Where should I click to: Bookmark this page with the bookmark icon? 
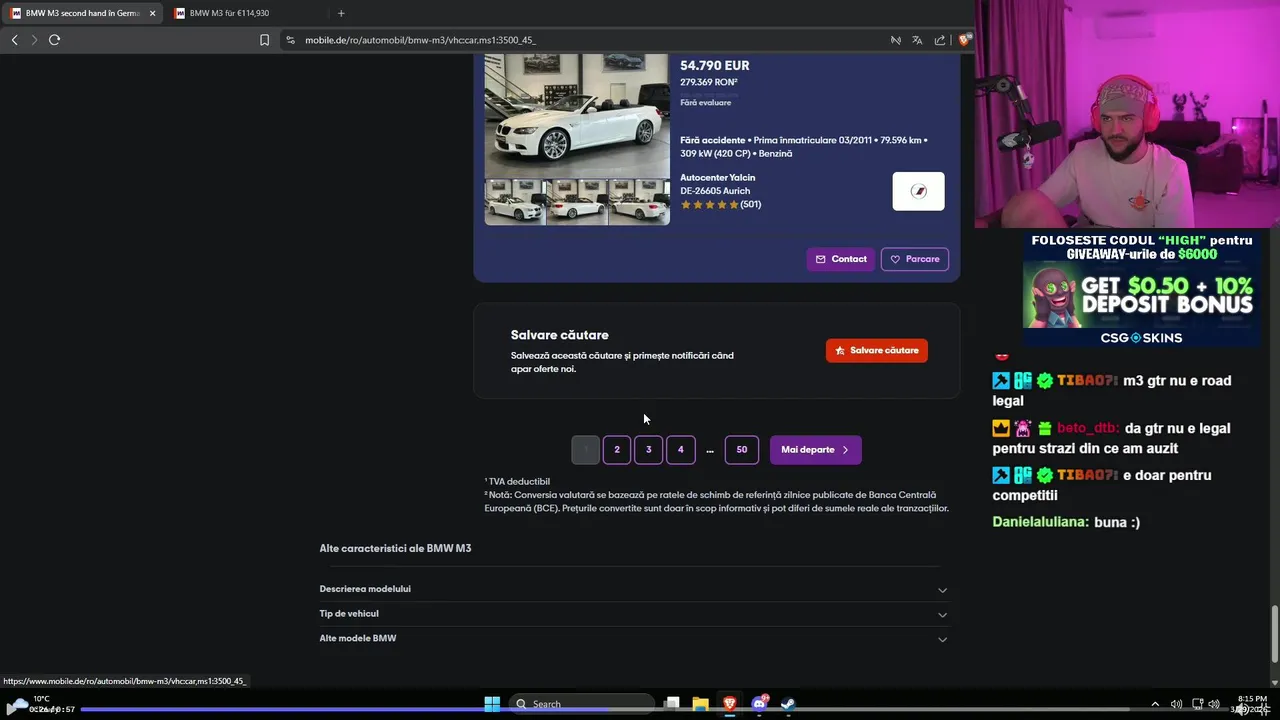pos(264,40)
